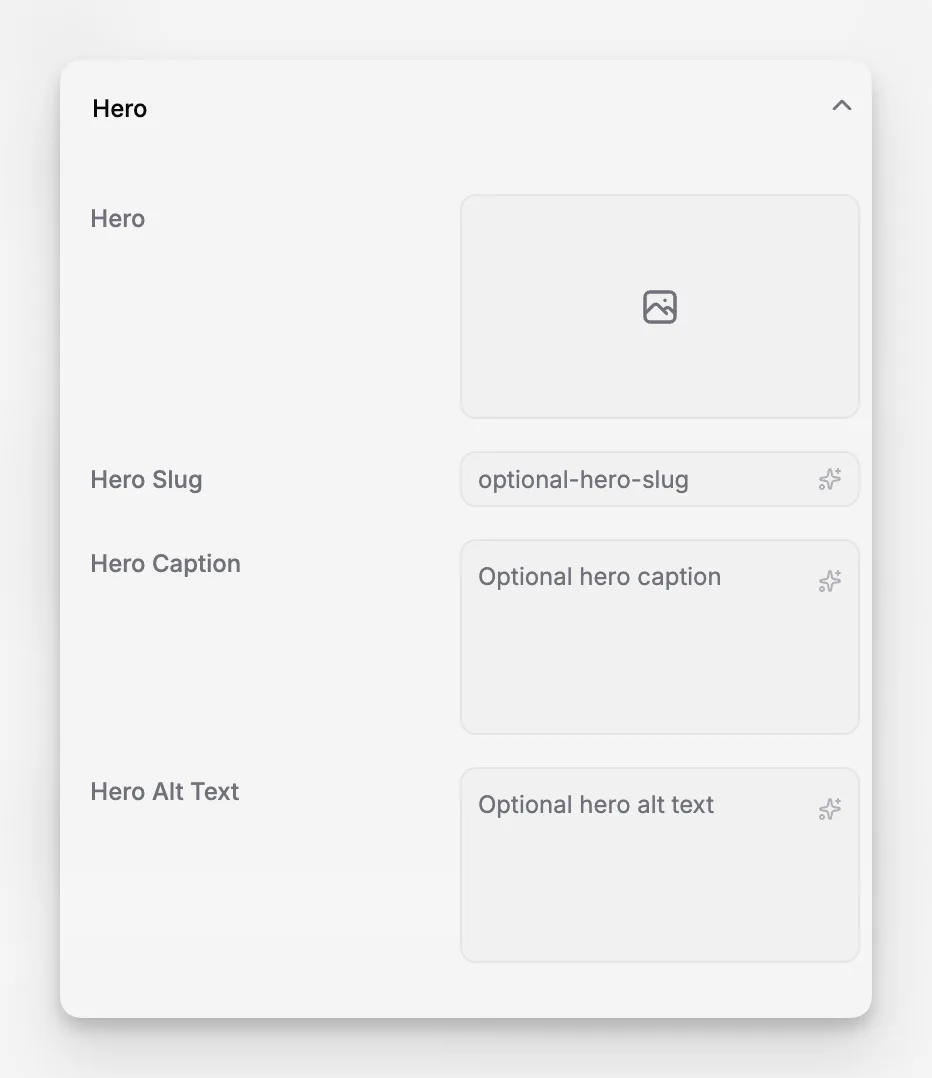The height and width of the screenshot is (1078, 932).
Task: Click the 'Optional hero alt text' placeholder
Action: 596,804
